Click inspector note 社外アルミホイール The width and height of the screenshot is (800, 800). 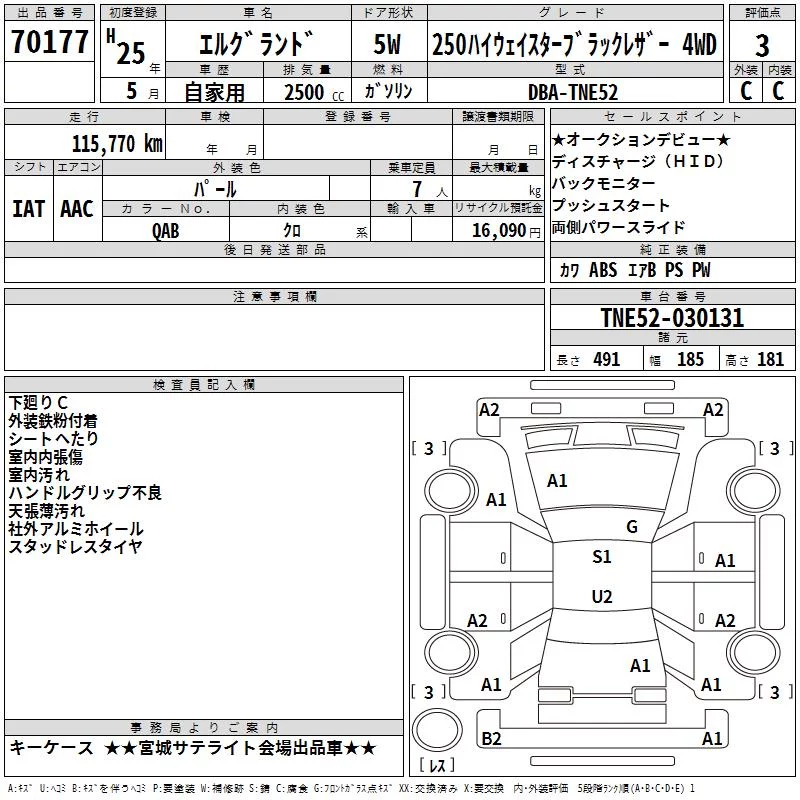[76, 529]
